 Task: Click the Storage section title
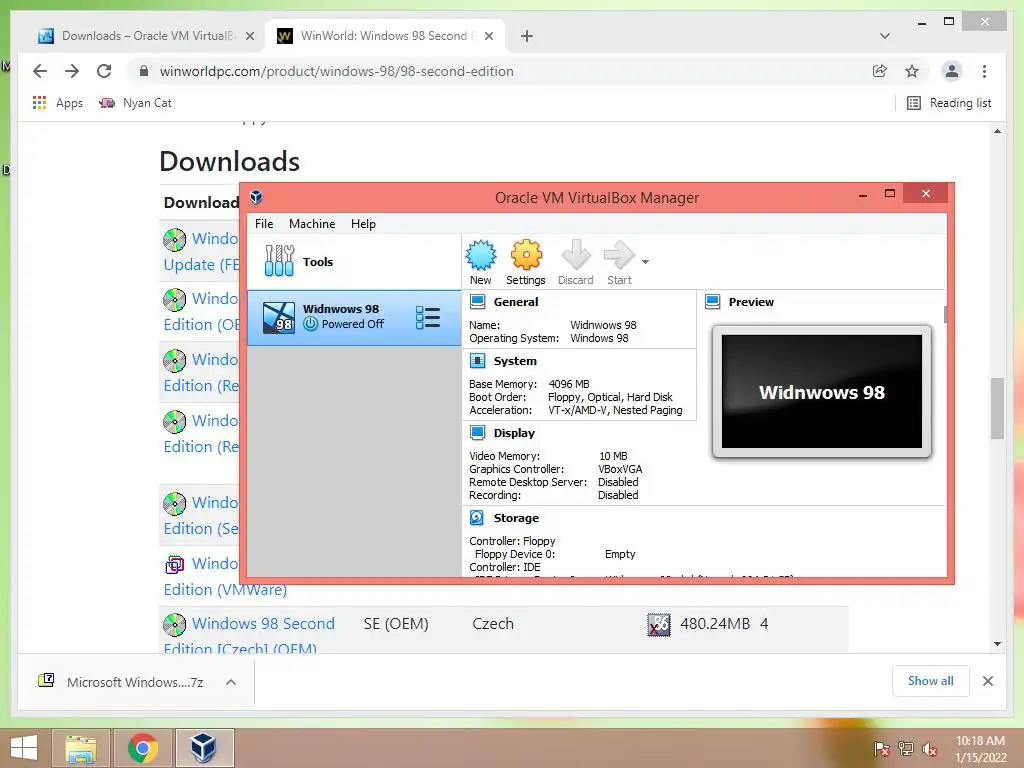click(x=516, y=518)
